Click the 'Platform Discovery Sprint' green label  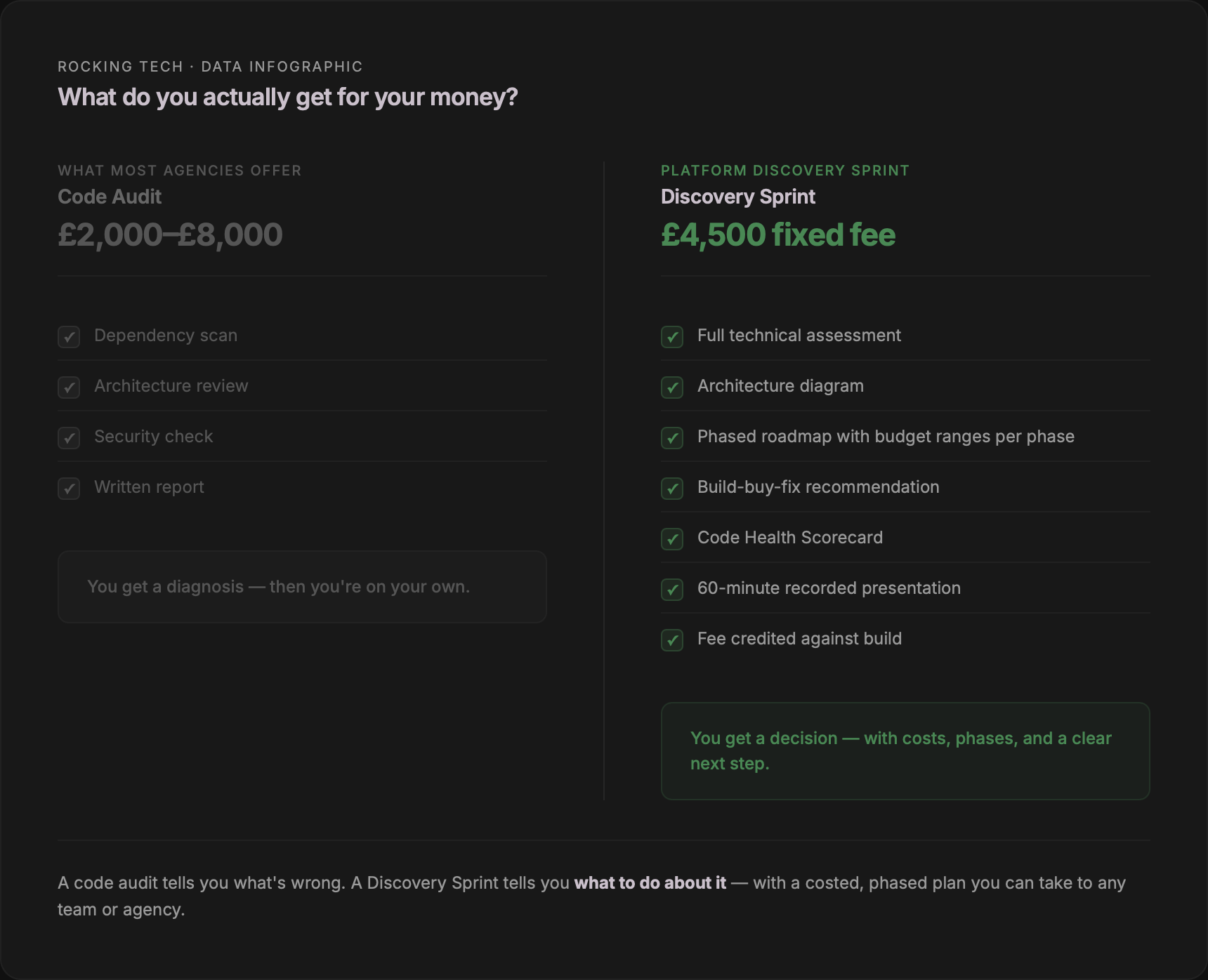(x=784, y=171)
